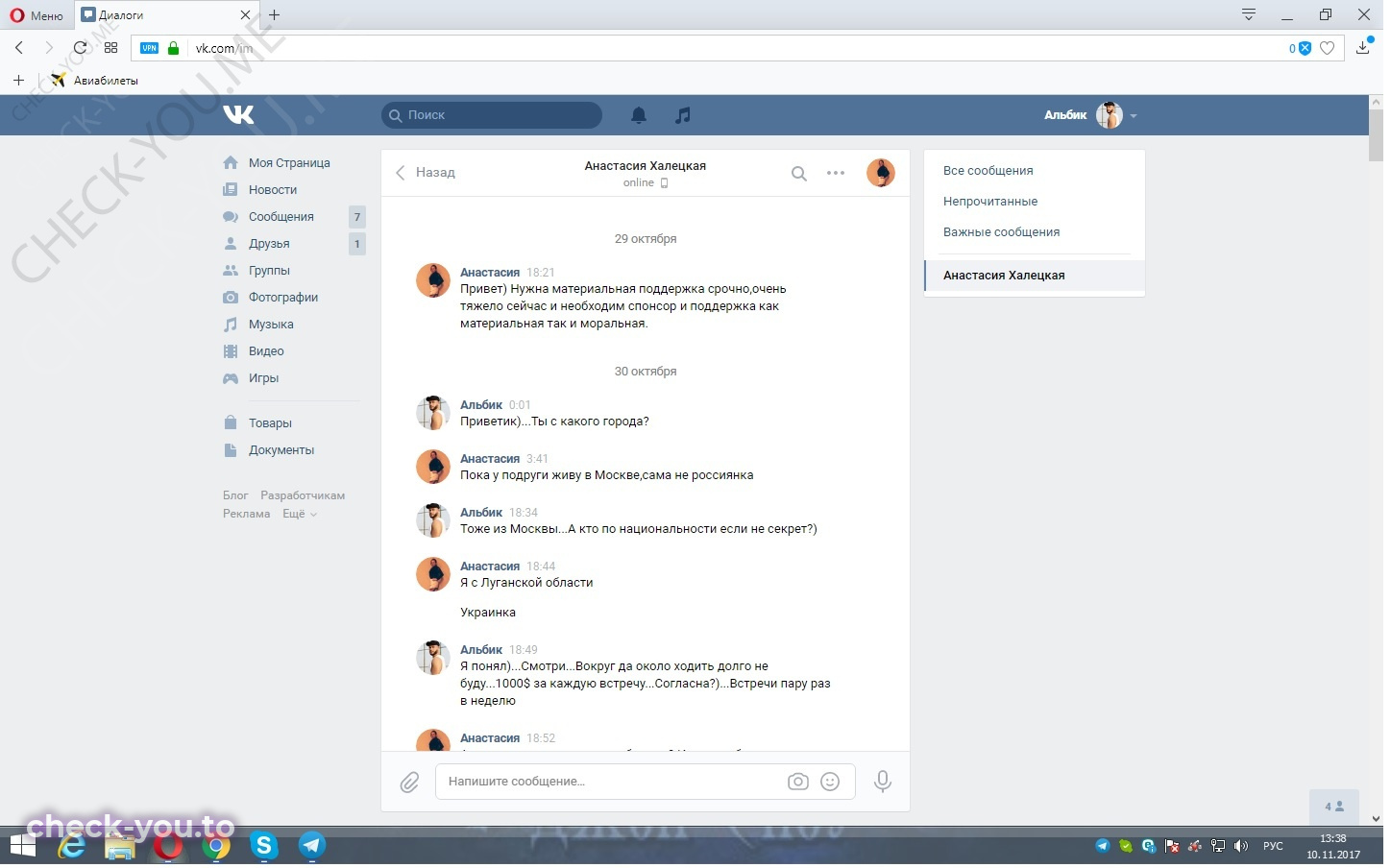Click the green security lock icon

(174, 48)
